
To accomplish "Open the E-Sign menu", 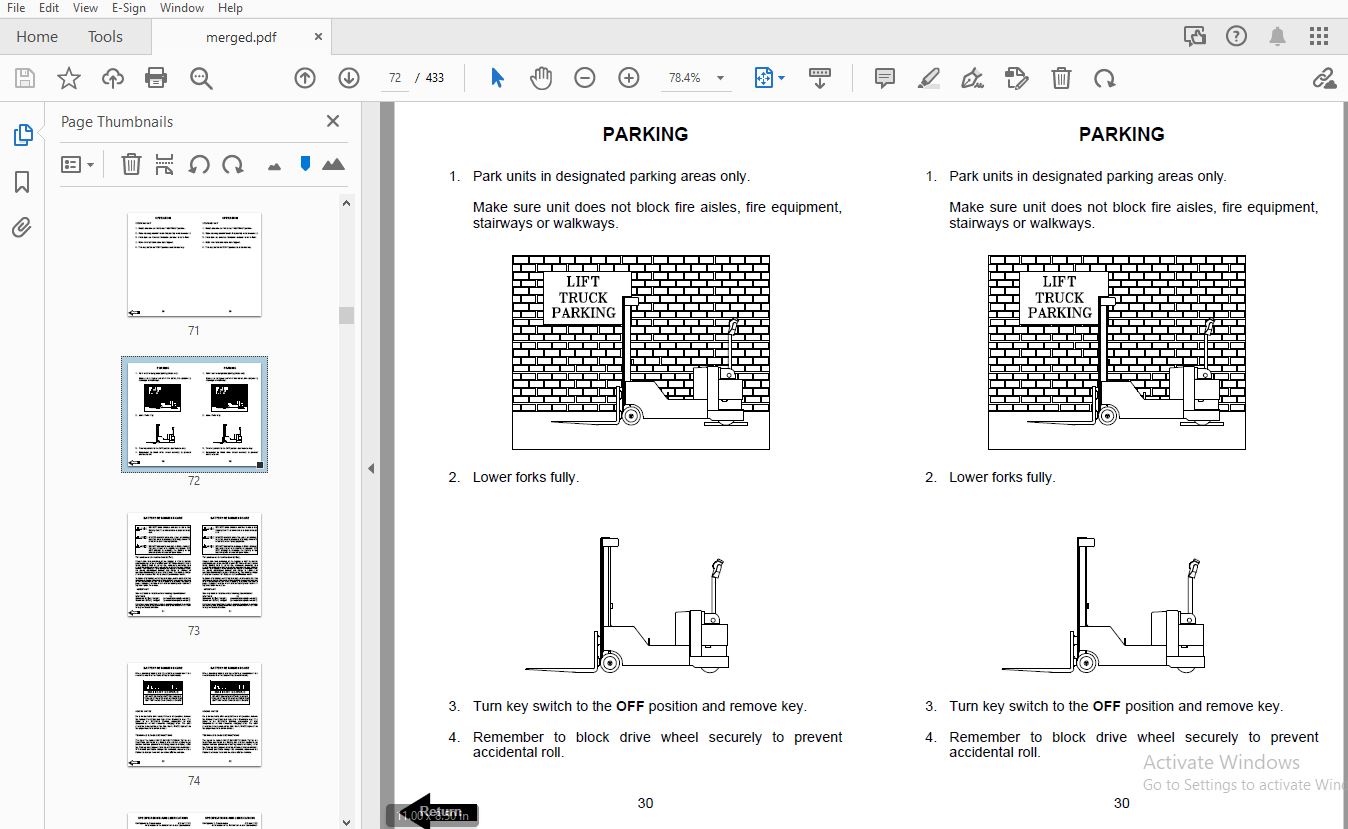I will [130, 8].
